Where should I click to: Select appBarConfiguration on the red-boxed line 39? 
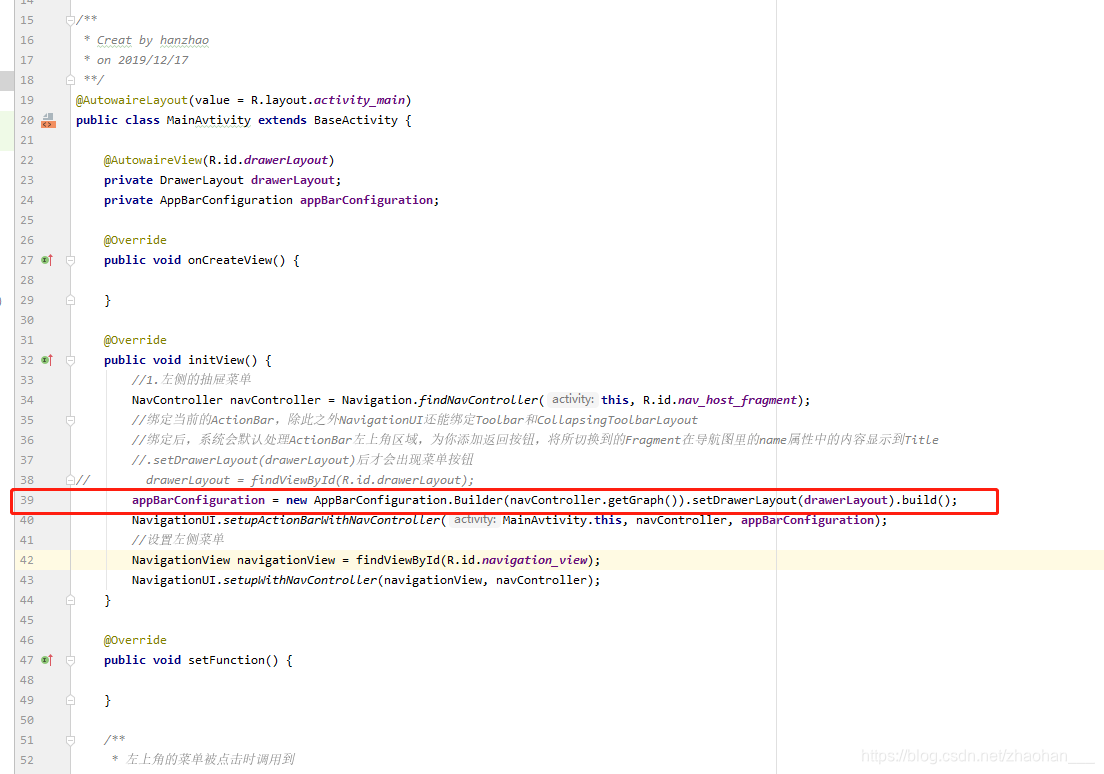(198, 500)
